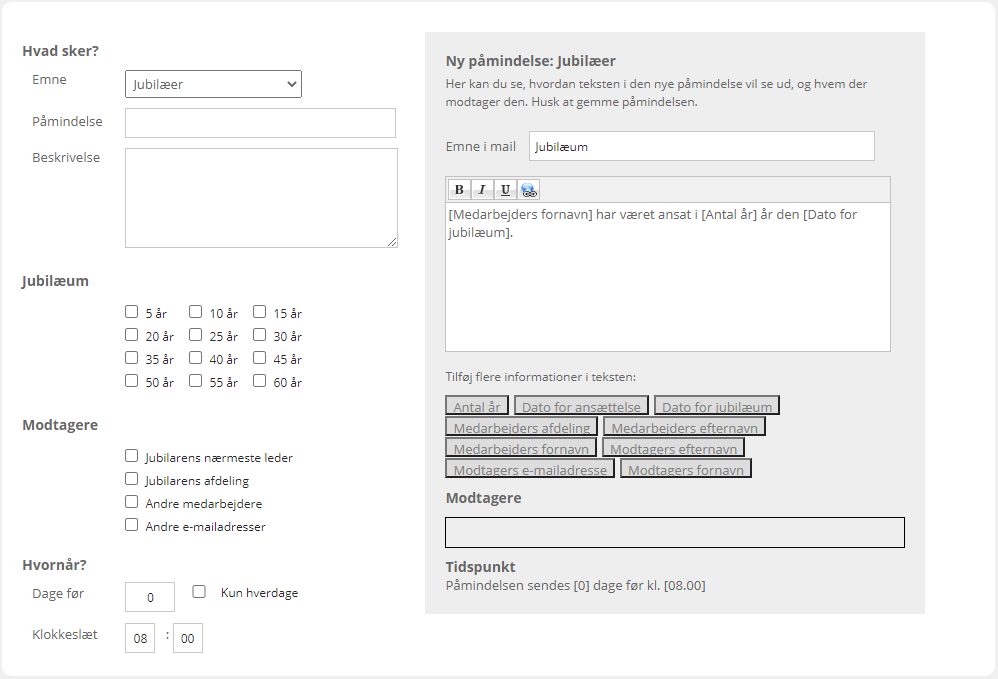Place cursor in the email body editor
Screen dimensions: 998x679
[x=668, y=277]
